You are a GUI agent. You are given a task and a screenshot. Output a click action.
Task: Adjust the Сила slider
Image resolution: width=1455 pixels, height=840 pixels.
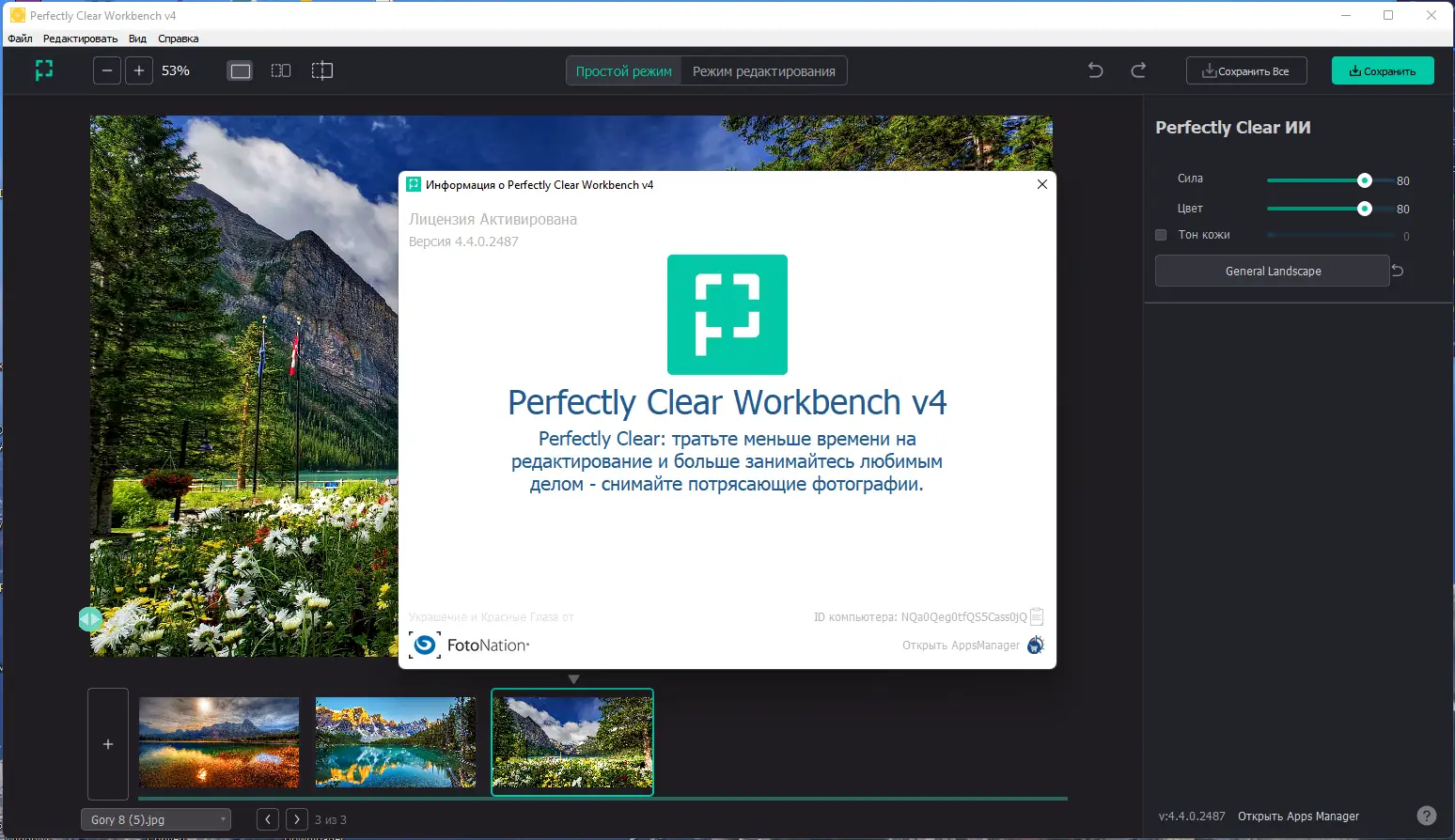coord(1329,180)
